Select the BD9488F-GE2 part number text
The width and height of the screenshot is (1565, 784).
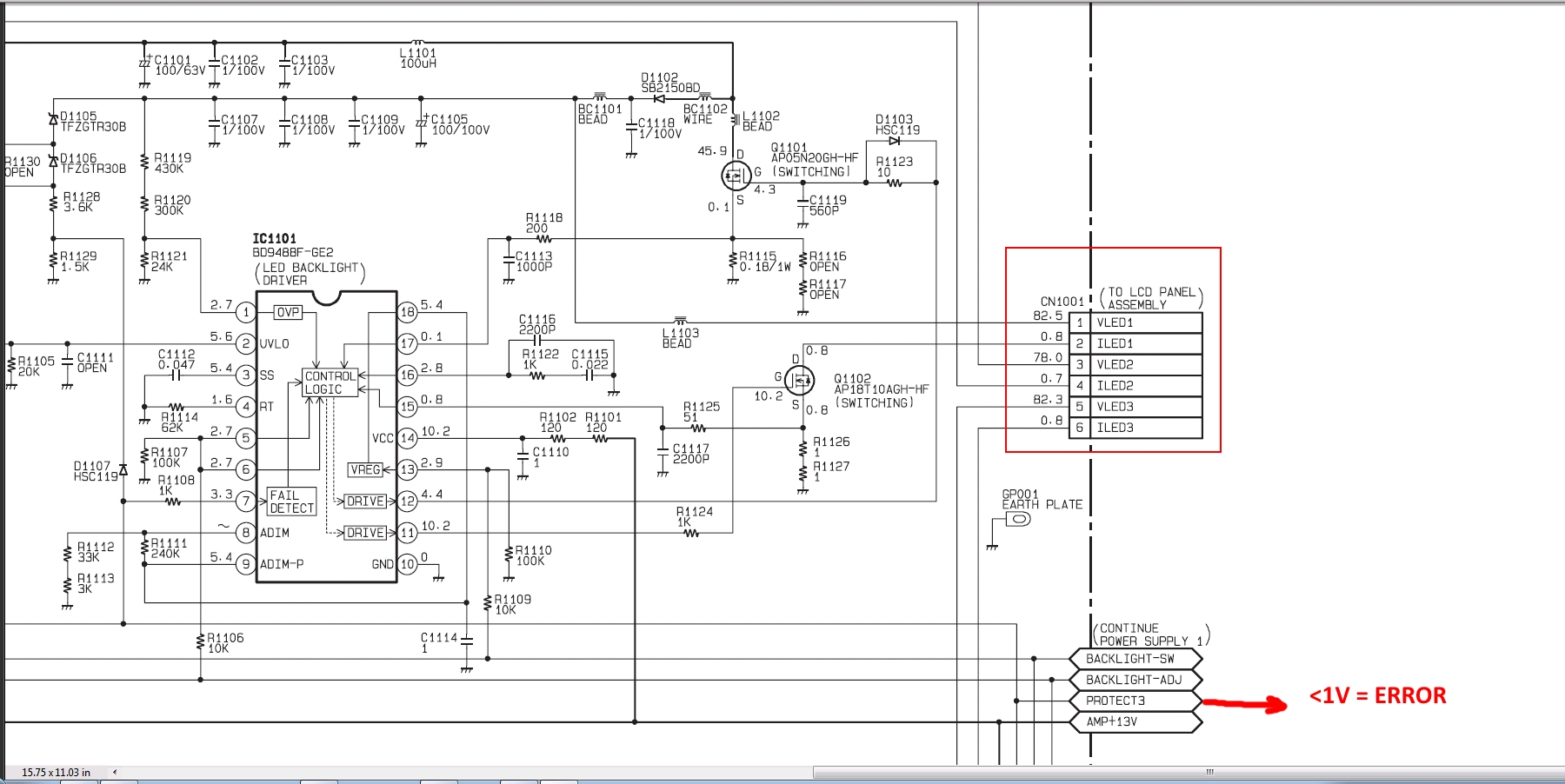pos(293,253)
